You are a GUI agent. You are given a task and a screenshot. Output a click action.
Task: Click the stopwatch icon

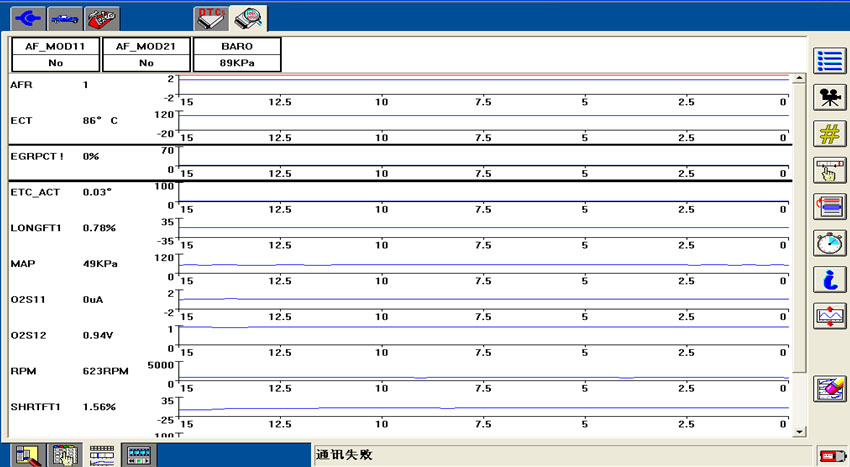829,243
